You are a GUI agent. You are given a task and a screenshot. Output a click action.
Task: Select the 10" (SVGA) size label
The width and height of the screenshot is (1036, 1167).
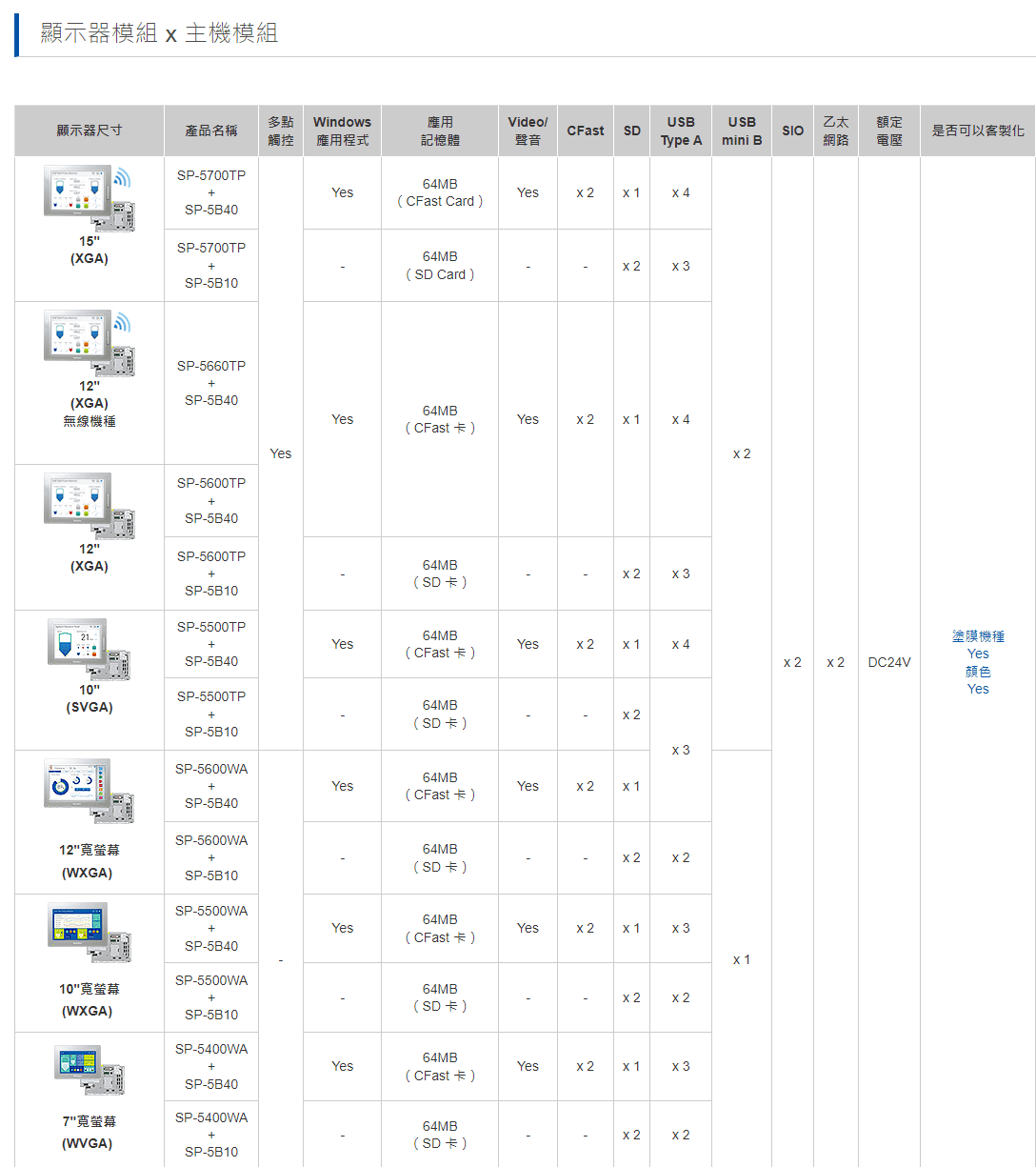click(90, 698)
